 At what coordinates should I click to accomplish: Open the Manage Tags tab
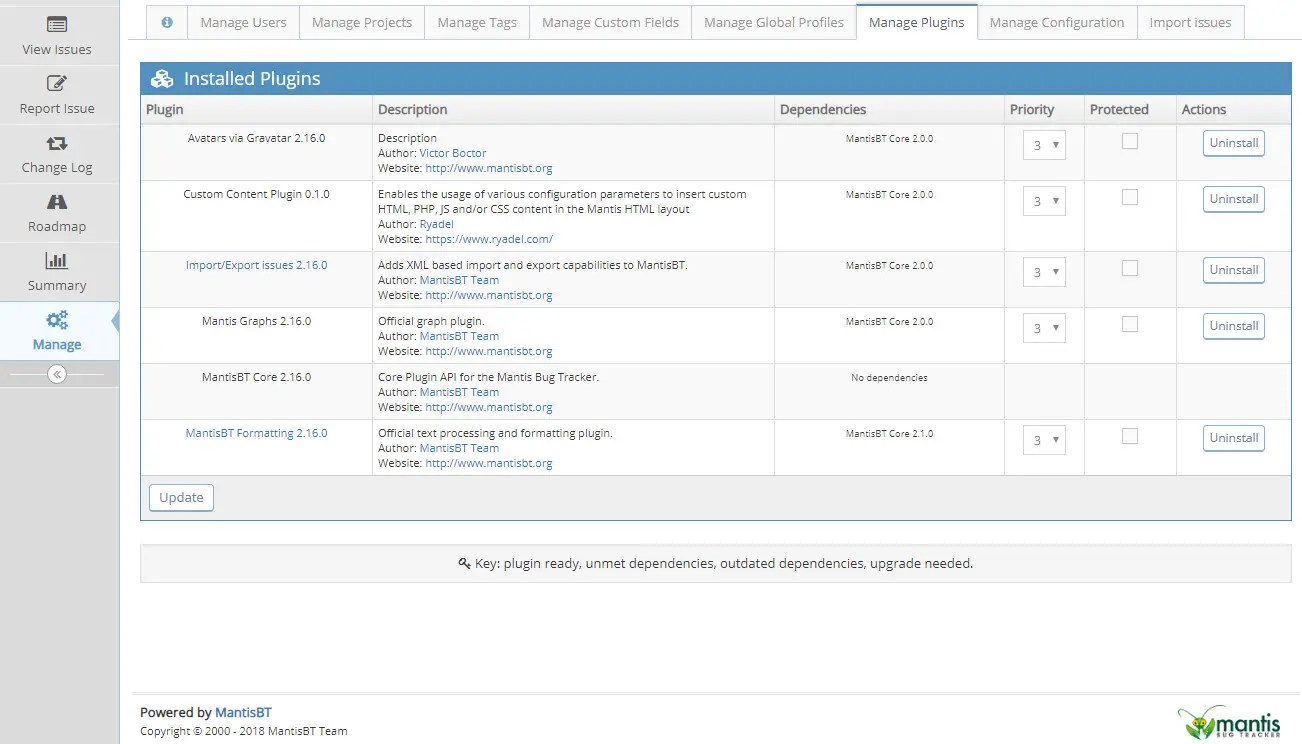pos(477,22)
